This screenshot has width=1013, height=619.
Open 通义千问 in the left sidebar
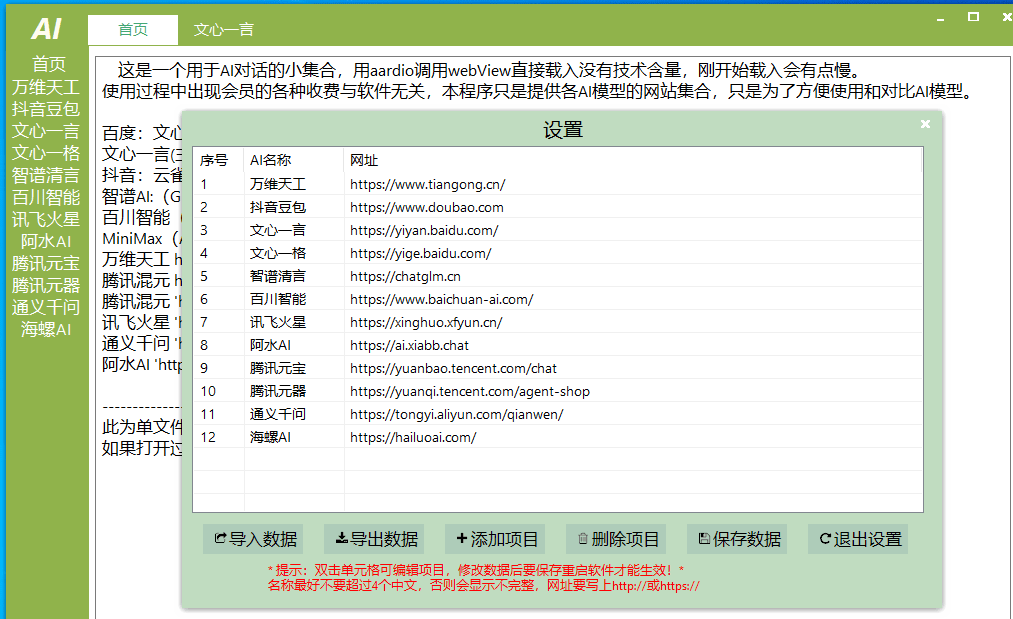coord(46,307)
